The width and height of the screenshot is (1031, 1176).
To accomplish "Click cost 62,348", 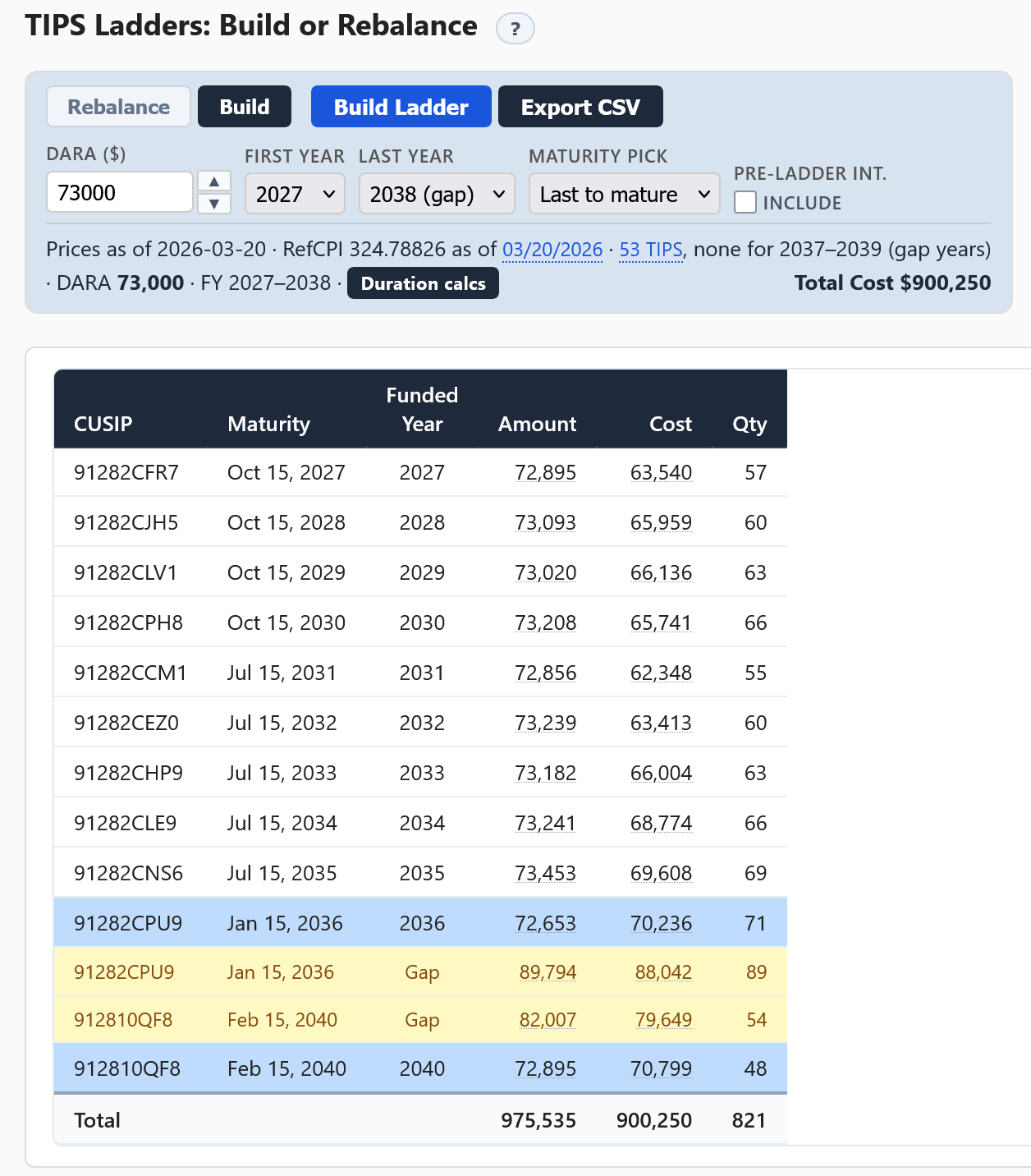I will pos(662,673).
